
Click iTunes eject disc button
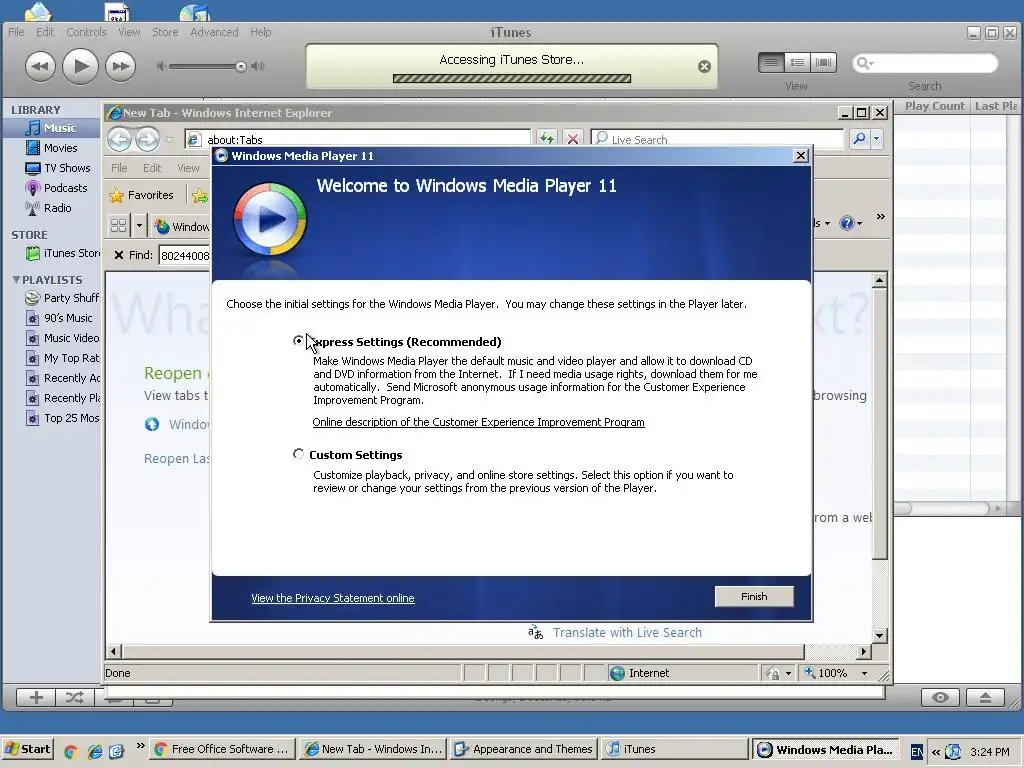point(985,697)
